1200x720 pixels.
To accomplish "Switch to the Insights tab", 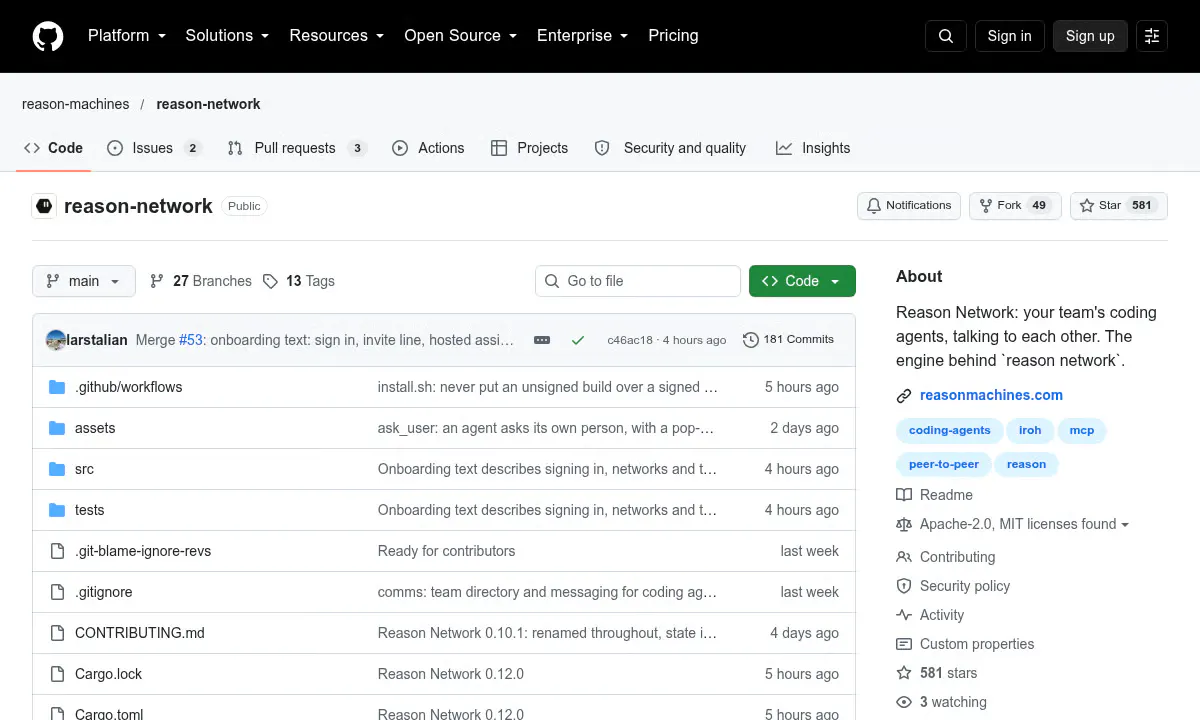I will click(x=813, y=148).
